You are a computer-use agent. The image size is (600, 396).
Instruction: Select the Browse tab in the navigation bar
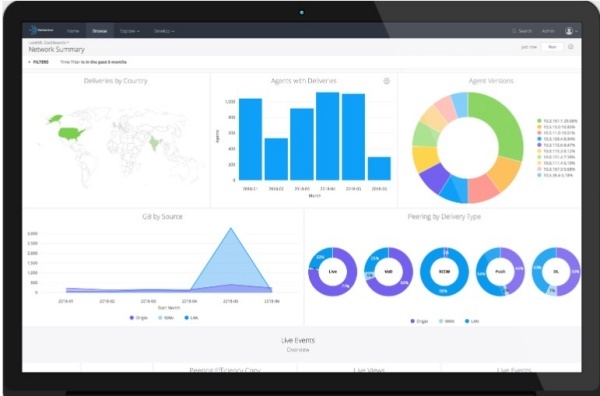tap(99, 31)
